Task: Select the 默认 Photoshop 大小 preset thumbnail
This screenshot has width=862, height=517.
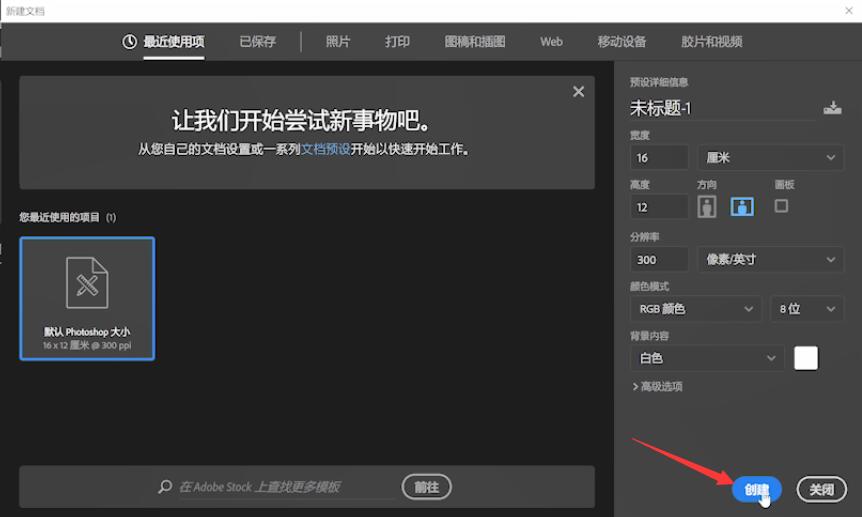Action: 87,299
